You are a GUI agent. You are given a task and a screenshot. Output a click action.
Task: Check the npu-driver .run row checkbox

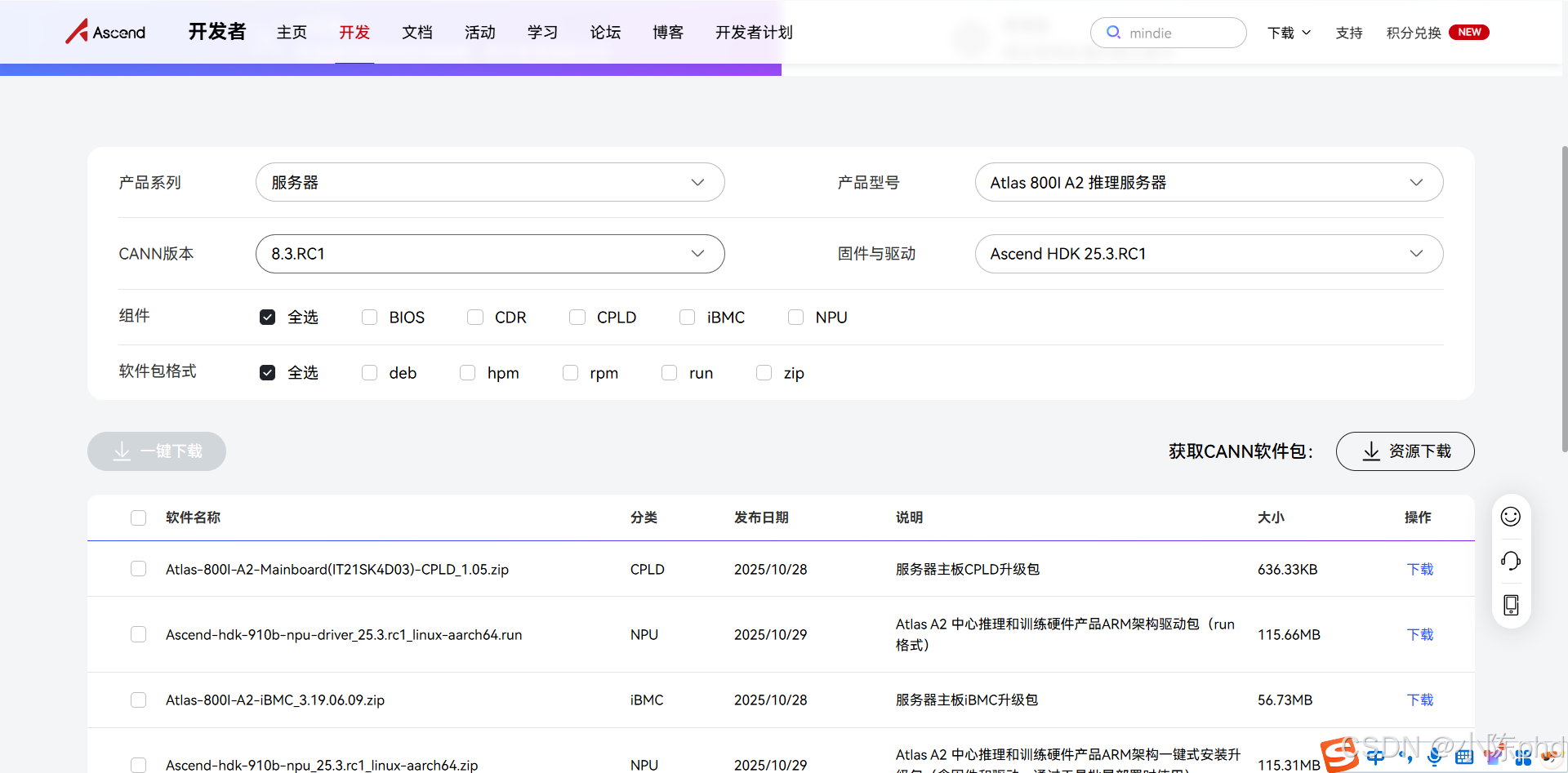(139, 634)
